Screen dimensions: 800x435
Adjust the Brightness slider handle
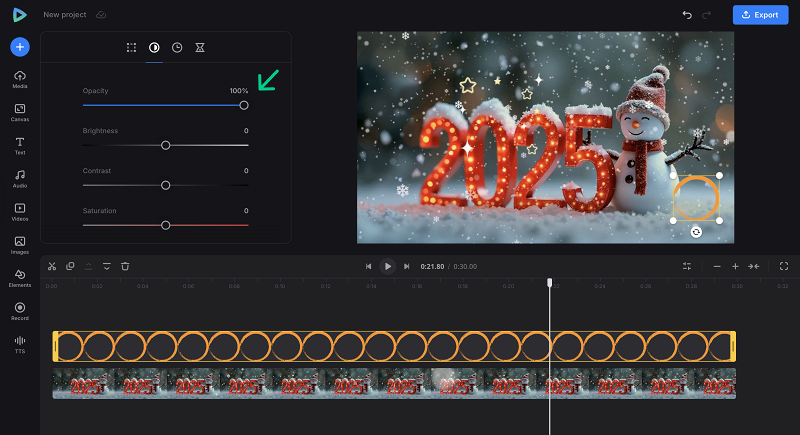pyautogui.click(x=165, y=145)
